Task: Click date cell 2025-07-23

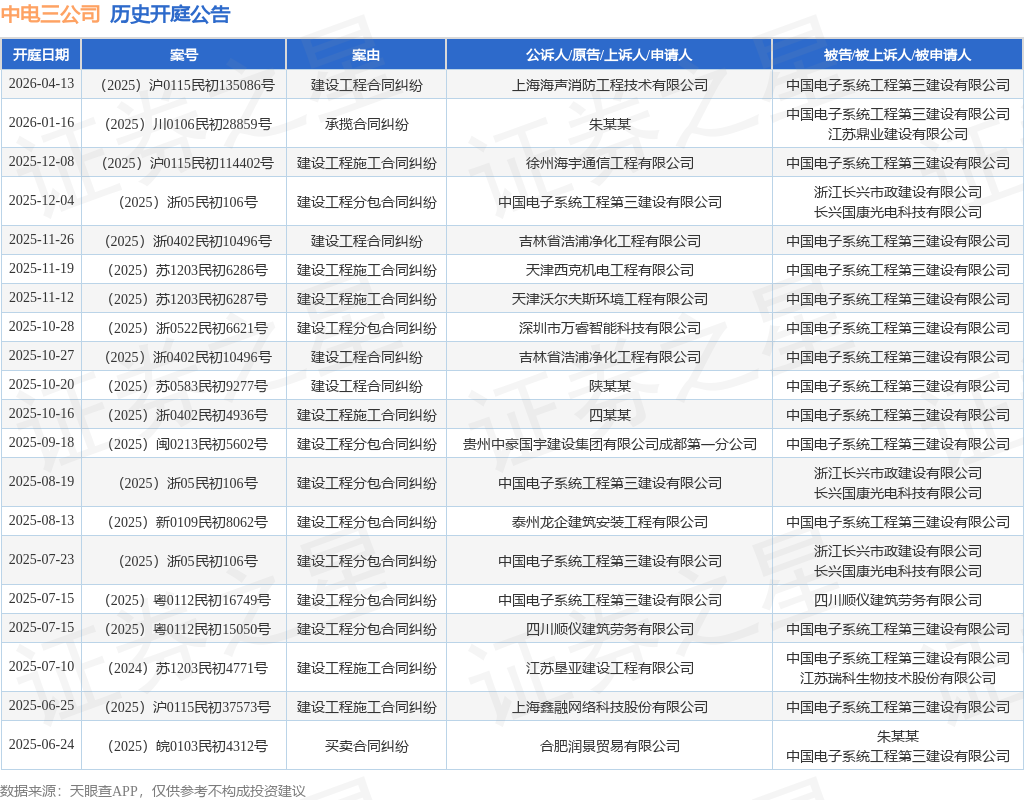Action: [41, 560]
